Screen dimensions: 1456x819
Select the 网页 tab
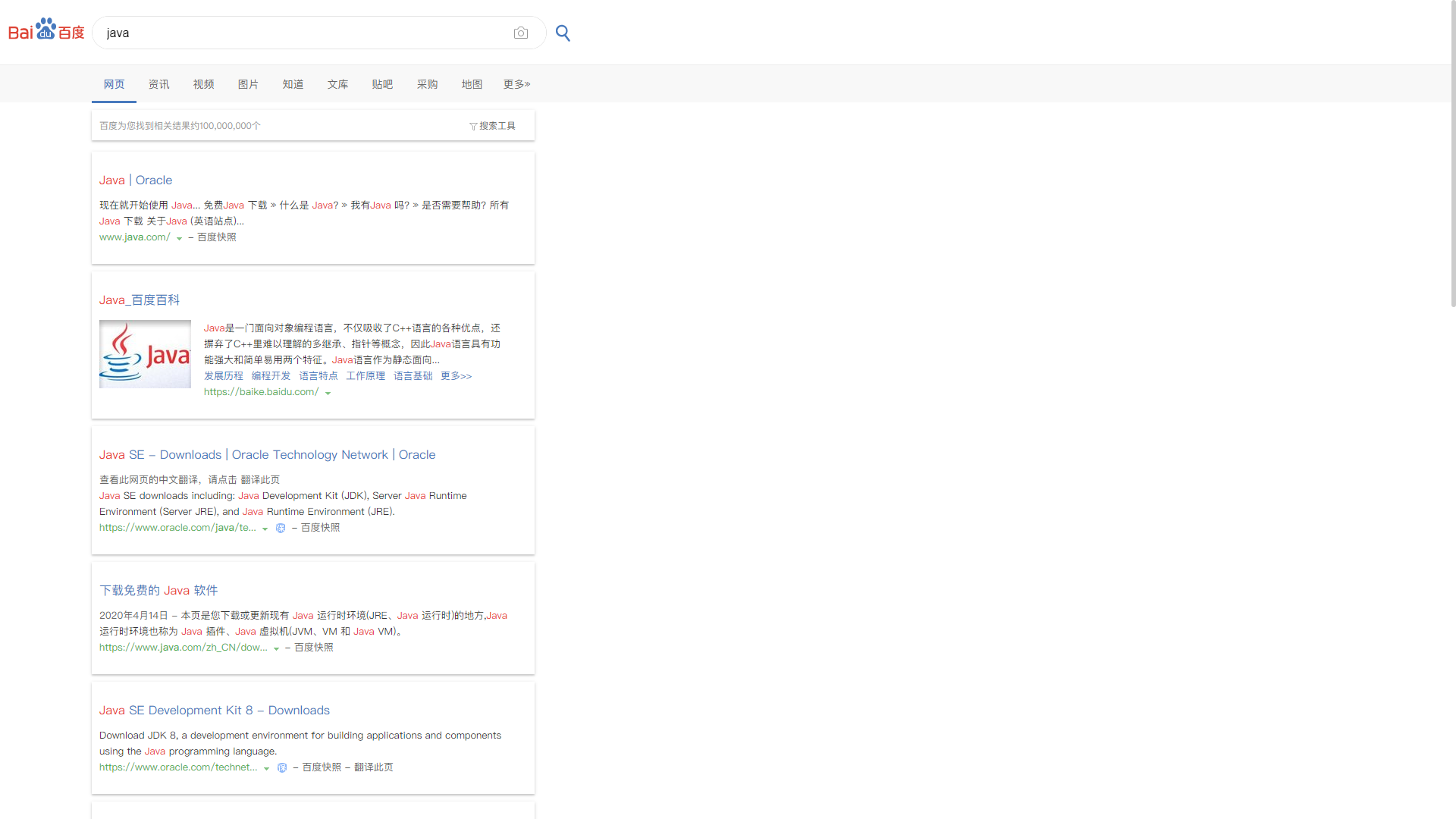[x=115, y=84]
